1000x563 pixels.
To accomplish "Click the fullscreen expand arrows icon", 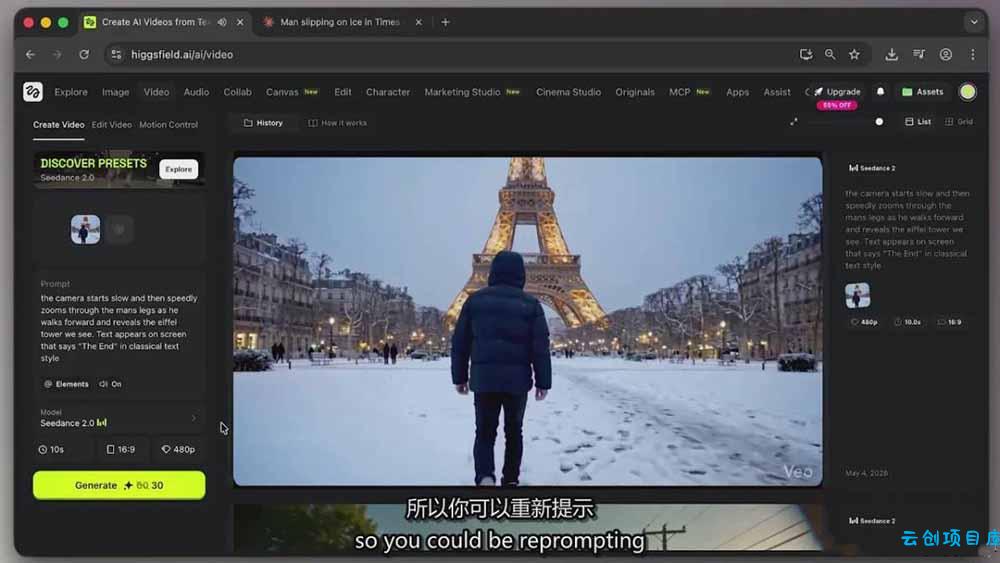I will (793, 122).
